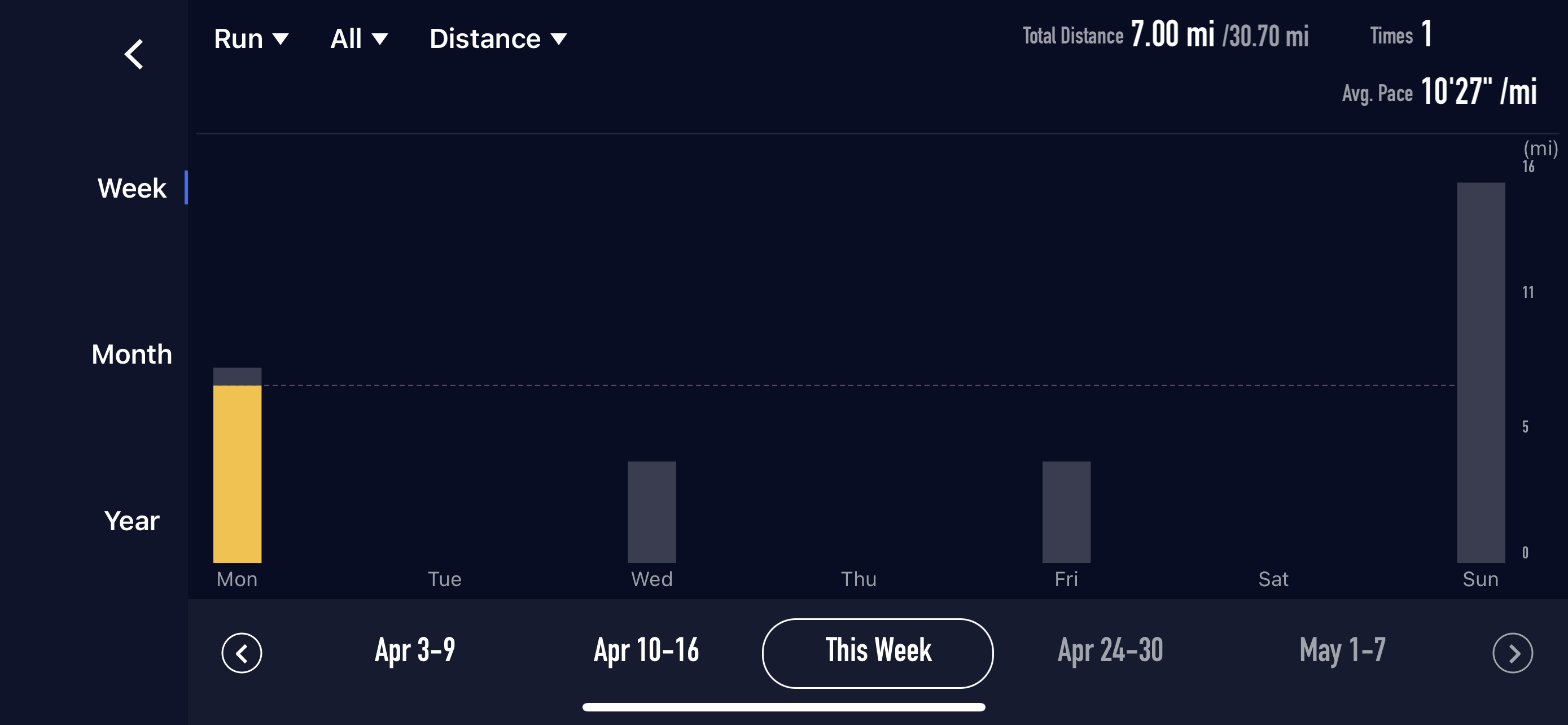Show later weeks with right circle arrow

1513,653
